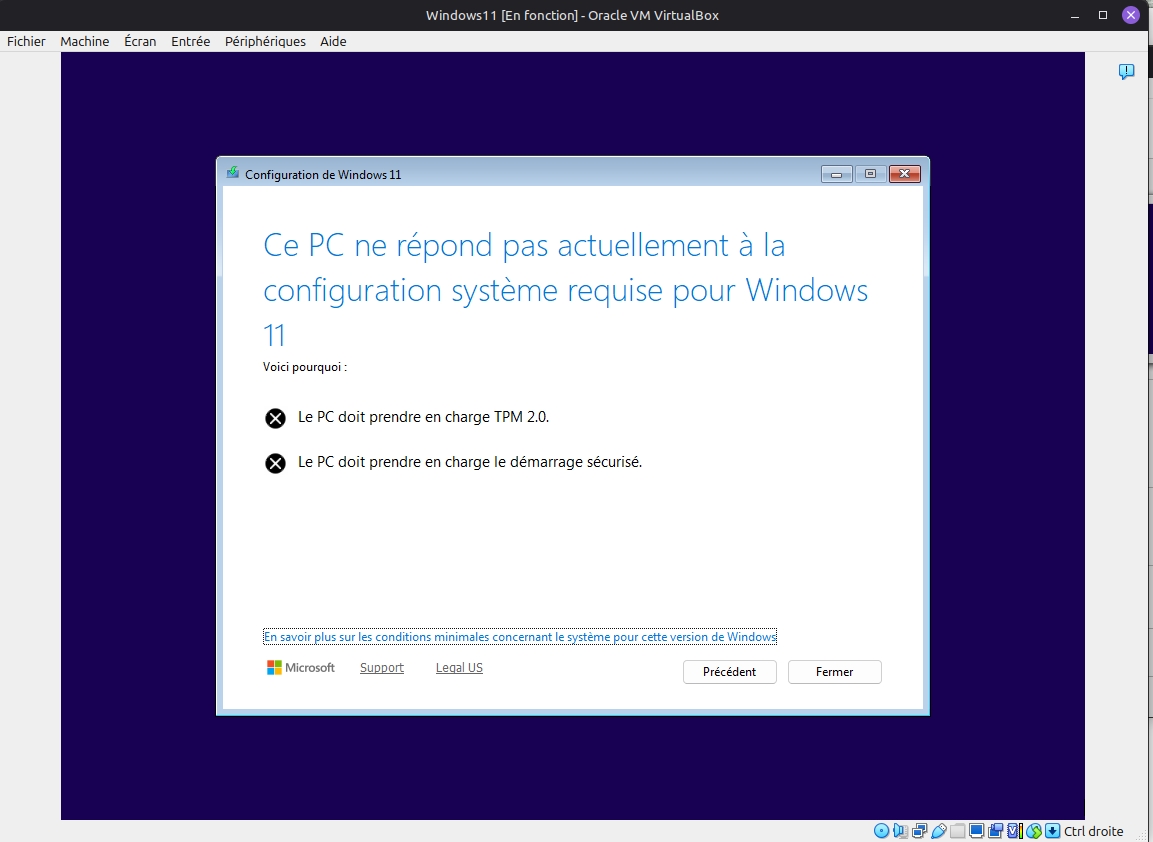This screenshot has width=1153, height=842.
Task: Minimize the Windows 11 setup dialog
Action: coord(837,174)
